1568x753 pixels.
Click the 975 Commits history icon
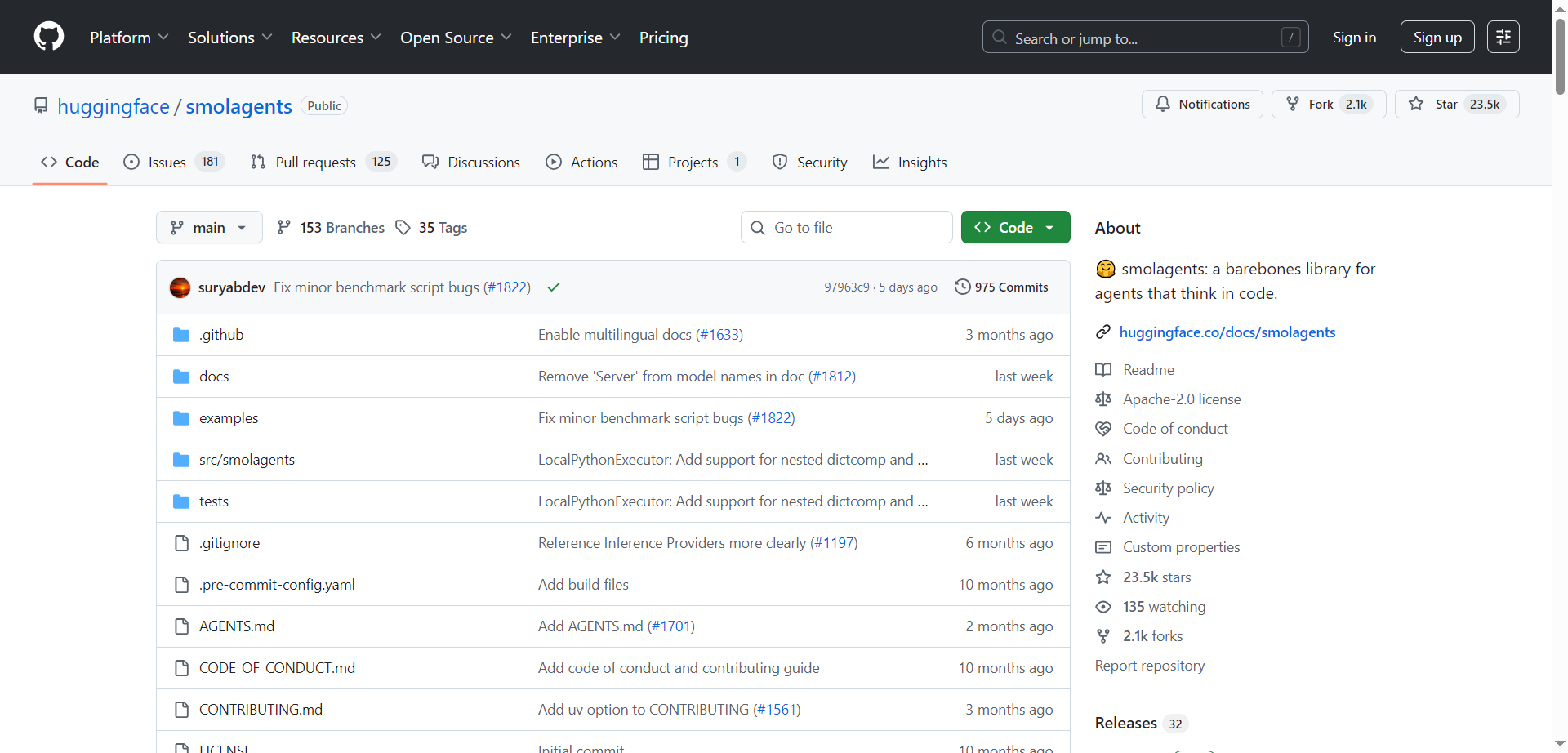(963, 287)
